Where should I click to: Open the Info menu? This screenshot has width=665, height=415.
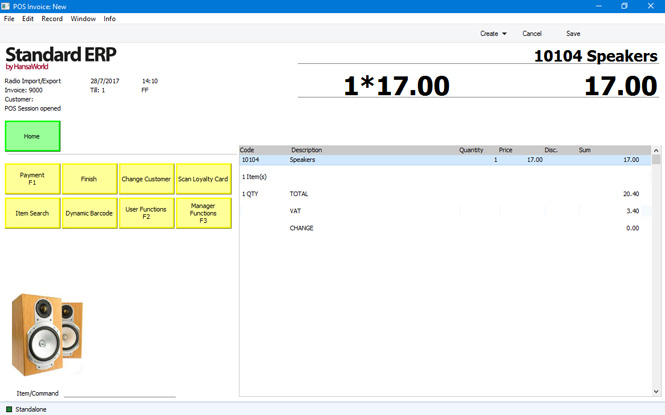coord(109,19)
